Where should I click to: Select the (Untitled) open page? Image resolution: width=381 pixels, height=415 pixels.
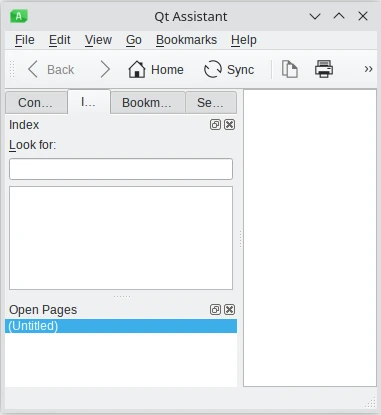121,326
